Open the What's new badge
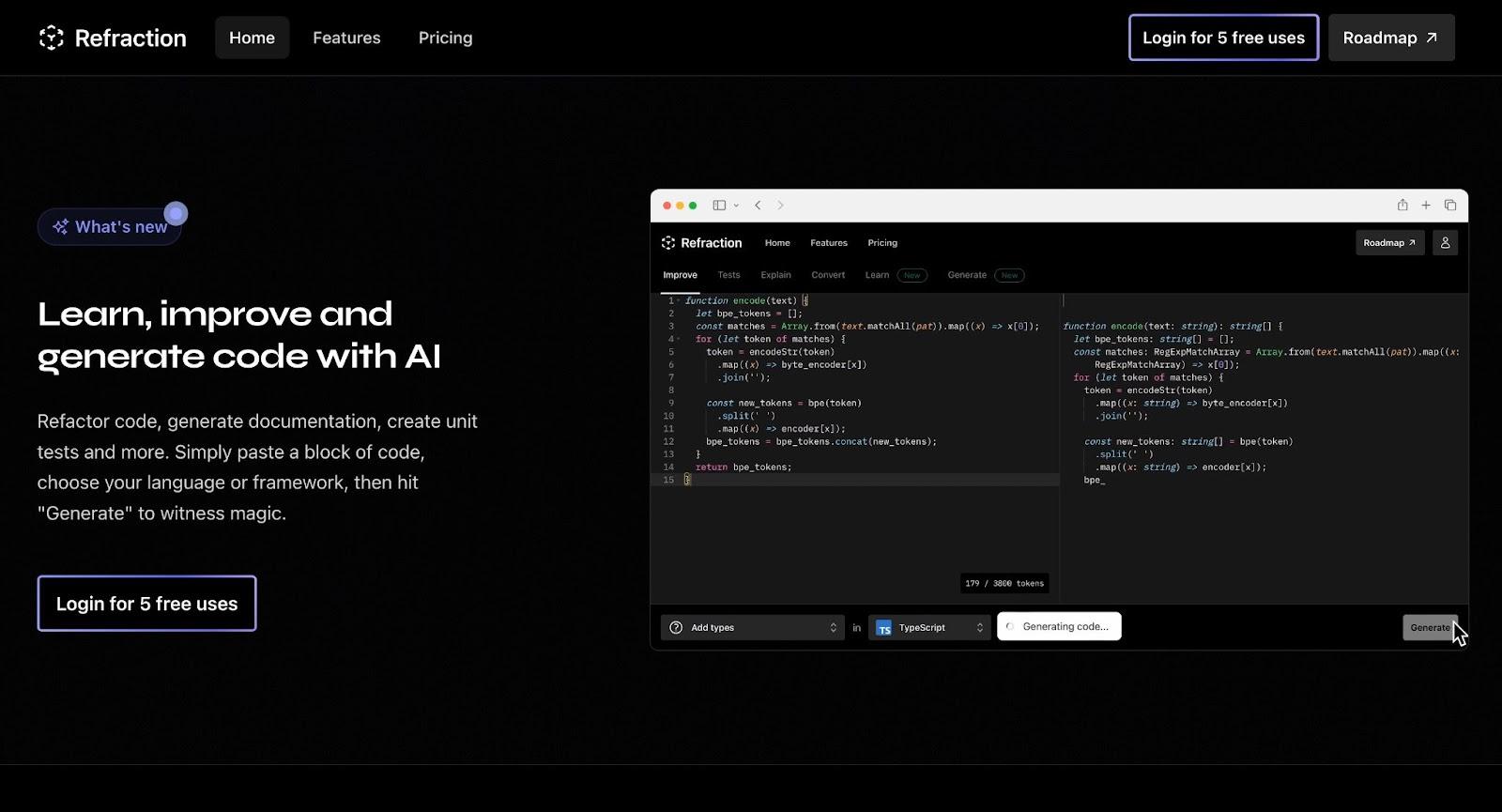This screenshot has width=1502, height=812. pyautogui.click(x=110, y=226)
